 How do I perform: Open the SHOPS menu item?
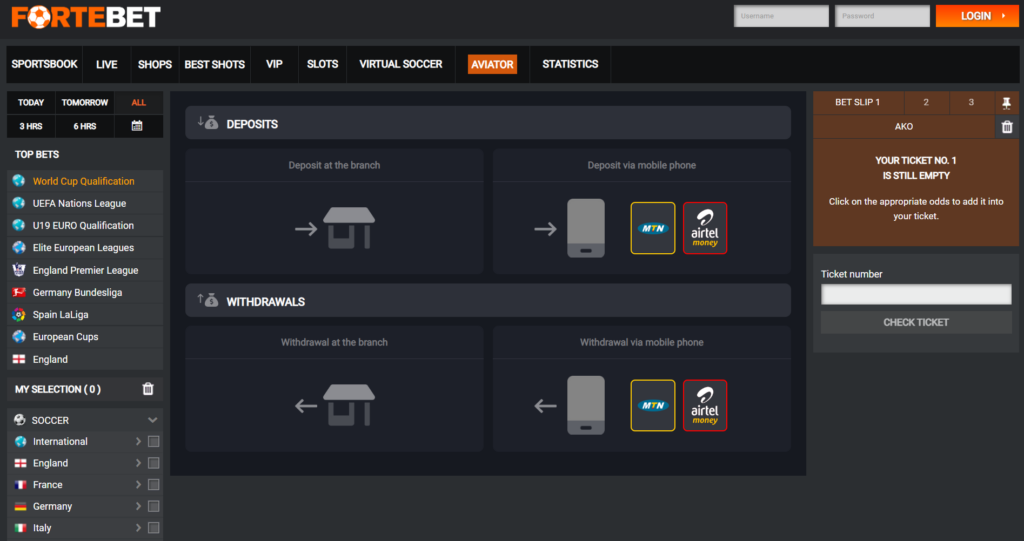(x=155, y=64)
